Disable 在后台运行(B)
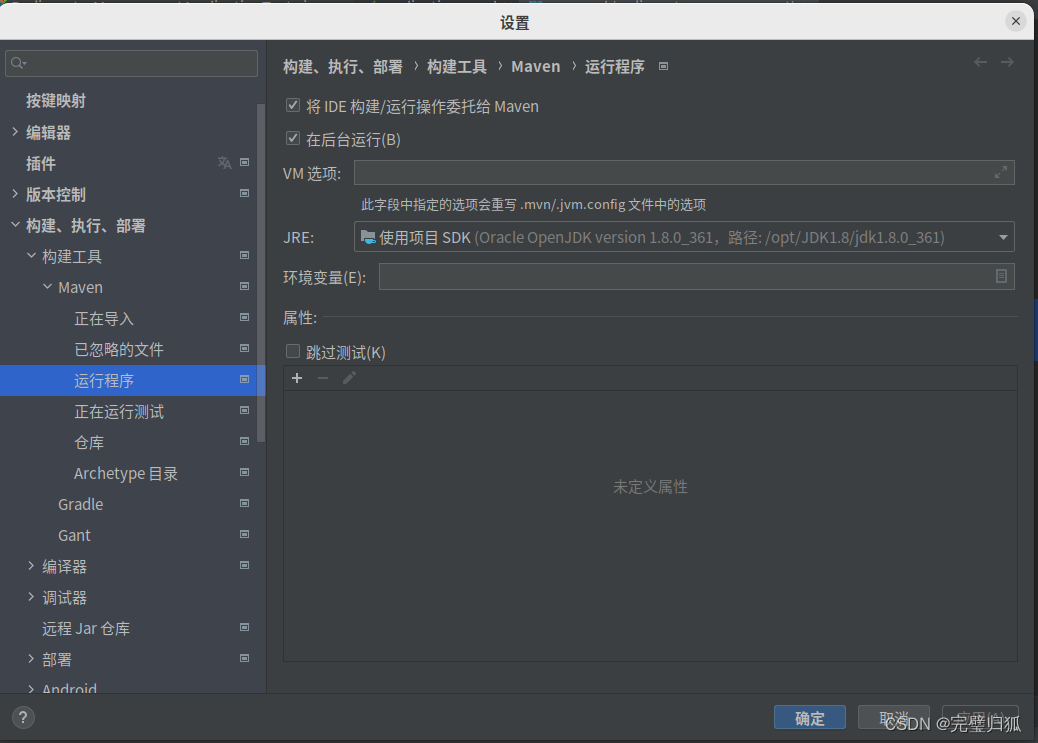The image size is (1038, 743). [x=293, y=139]
